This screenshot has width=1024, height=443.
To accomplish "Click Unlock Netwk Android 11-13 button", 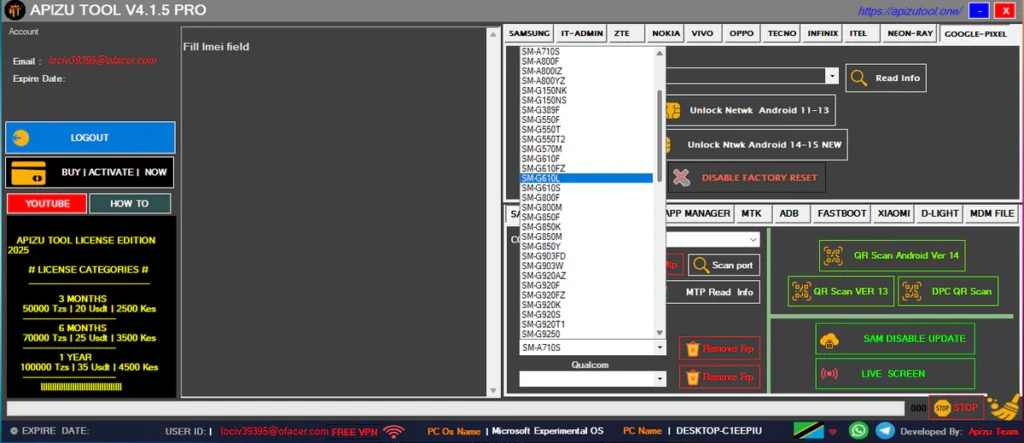I will [750, 110].
